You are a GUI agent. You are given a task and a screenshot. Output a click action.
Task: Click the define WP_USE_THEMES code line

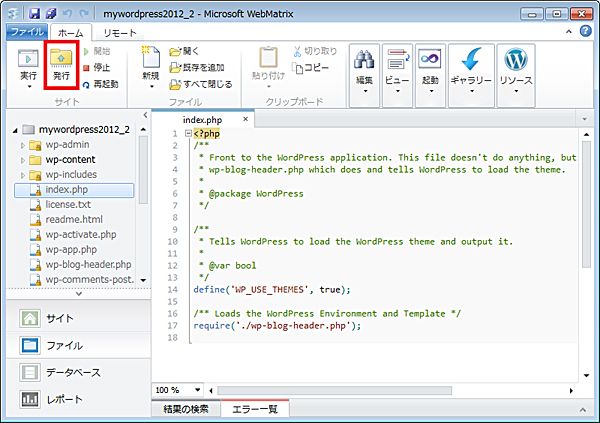coord(272,289)
